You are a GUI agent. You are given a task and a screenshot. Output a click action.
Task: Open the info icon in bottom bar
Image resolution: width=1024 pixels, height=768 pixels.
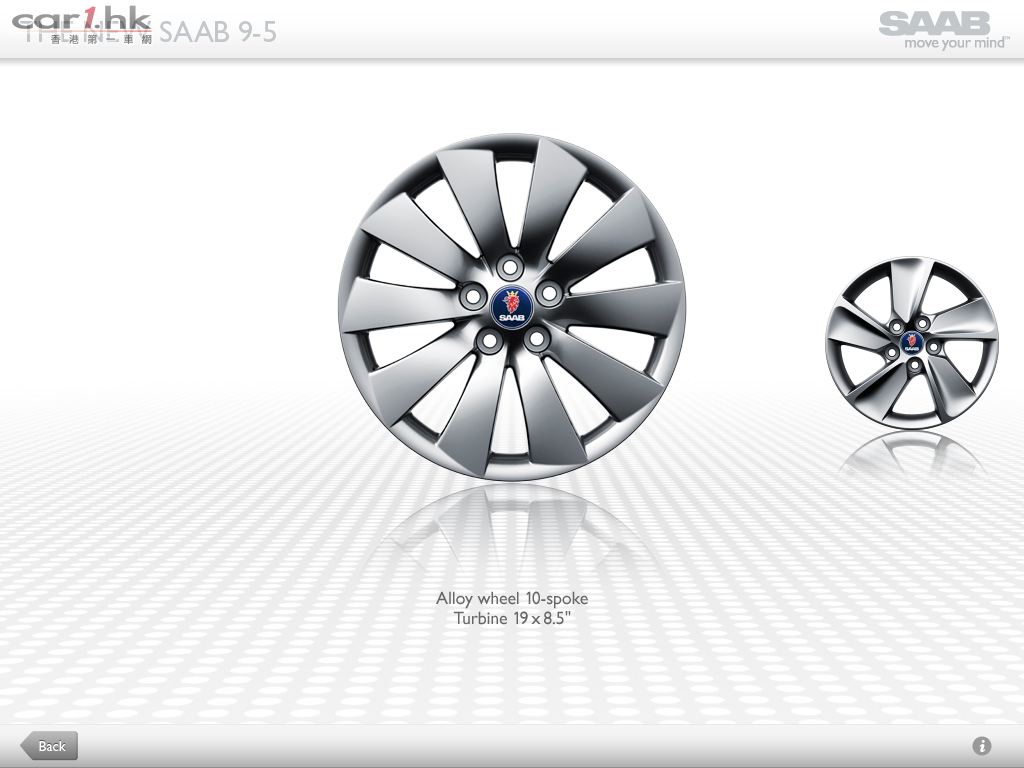coord(981,746)
